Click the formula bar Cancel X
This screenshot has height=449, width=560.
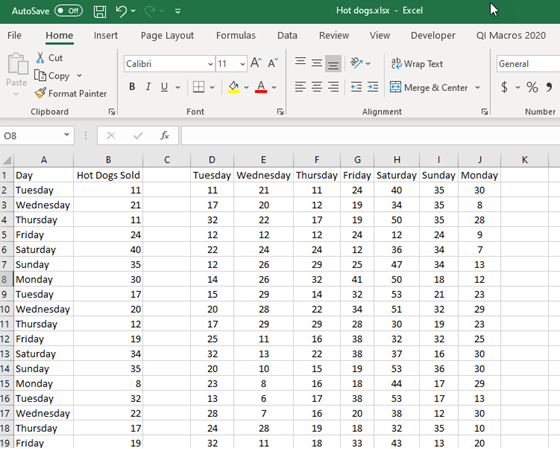pos(111,135)
